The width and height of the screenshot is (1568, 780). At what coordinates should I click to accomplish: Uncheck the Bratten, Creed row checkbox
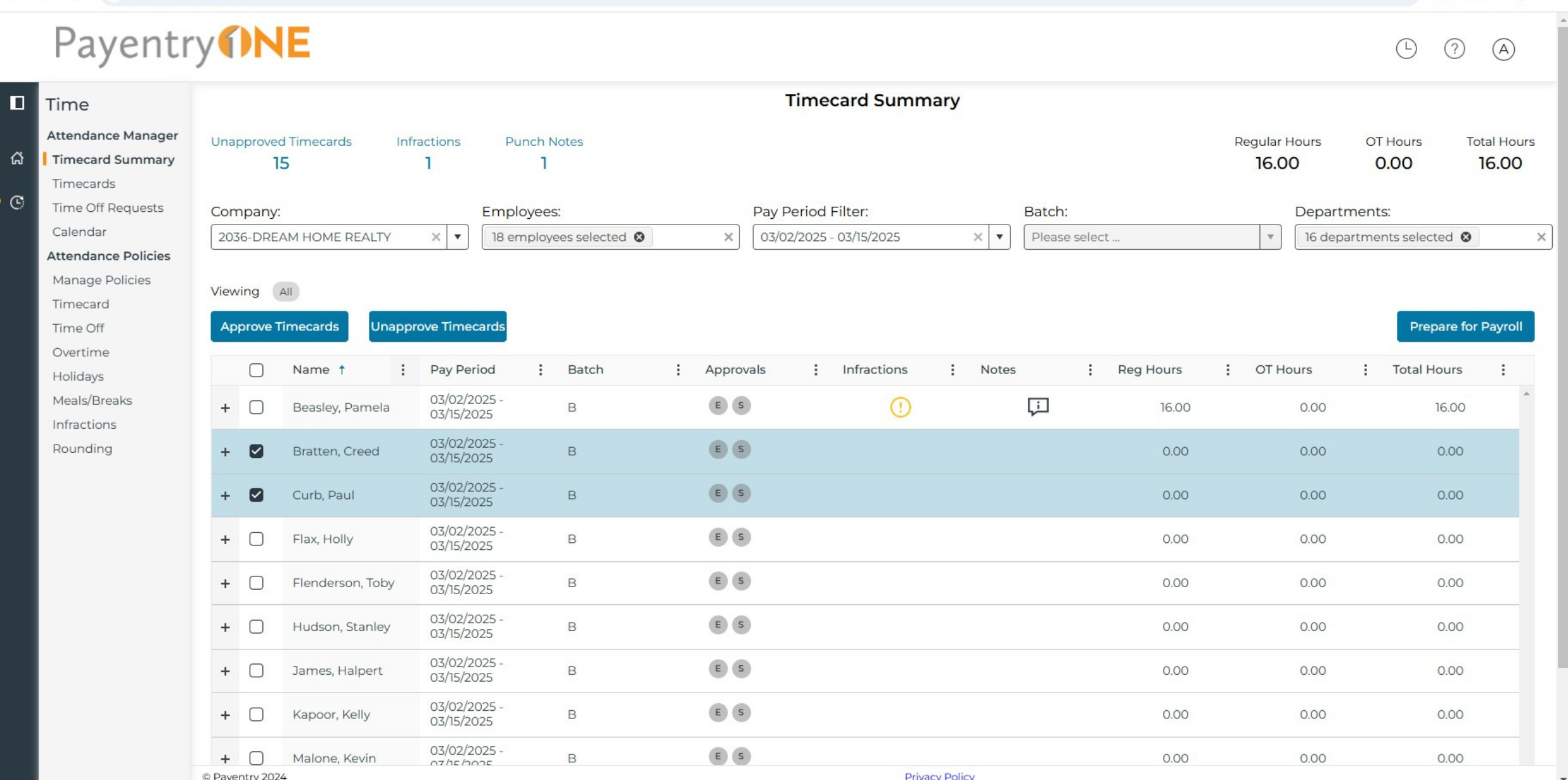(256, 451)
